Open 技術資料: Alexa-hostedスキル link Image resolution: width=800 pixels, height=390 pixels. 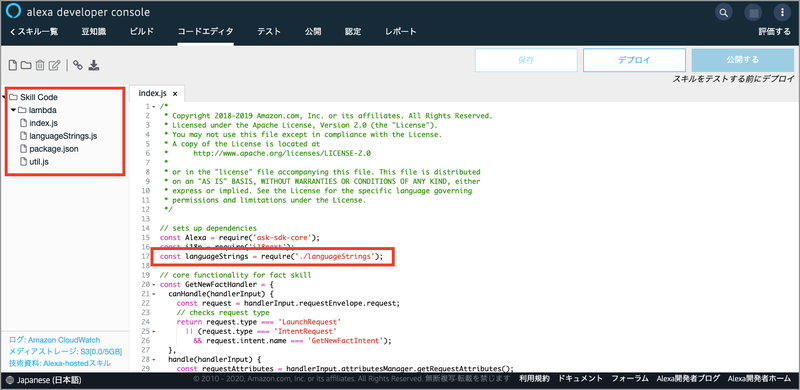59,363
